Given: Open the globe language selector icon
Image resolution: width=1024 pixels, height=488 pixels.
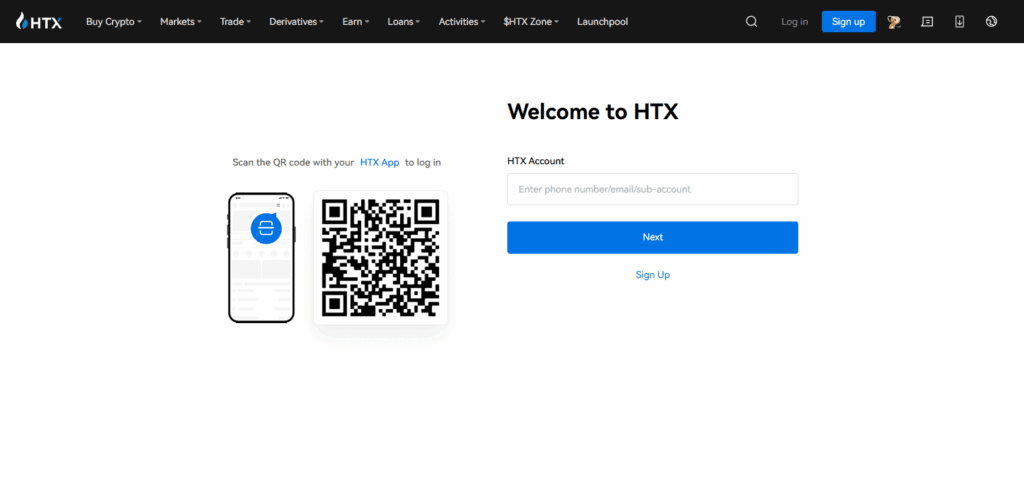Looking at the screenshot, I should tap(991, 21).
